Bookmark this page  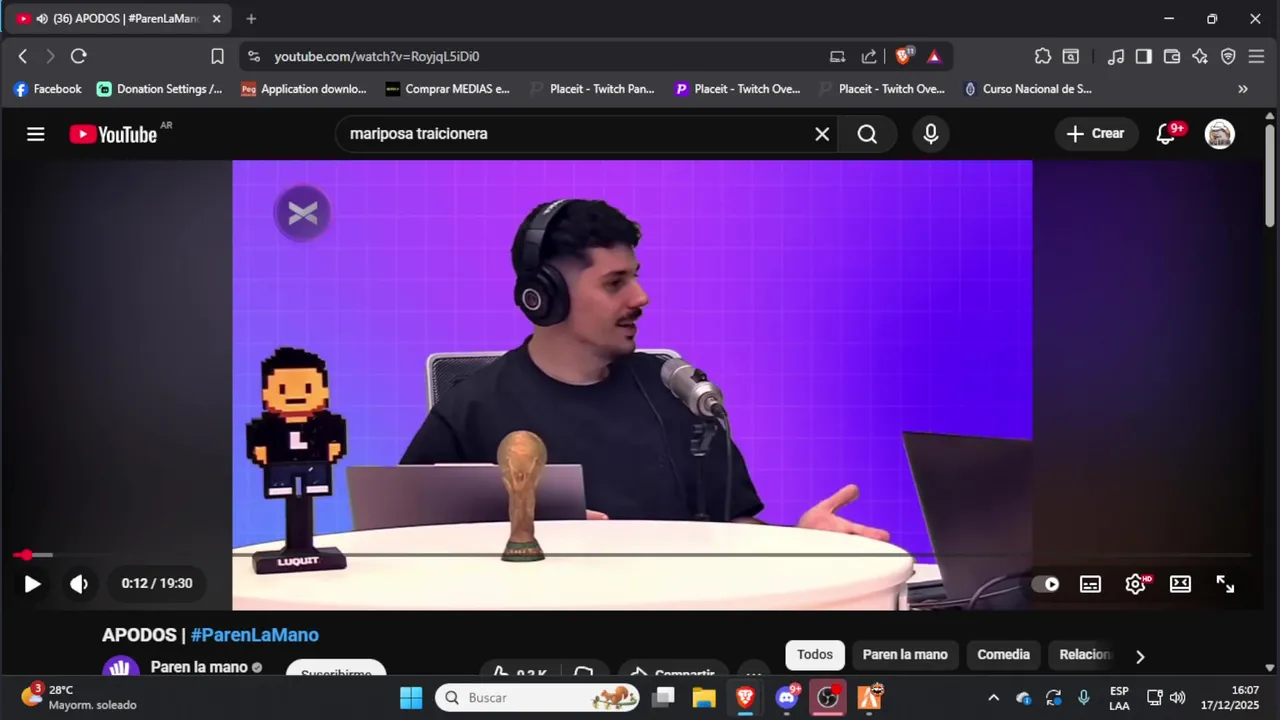pos(217,56)
